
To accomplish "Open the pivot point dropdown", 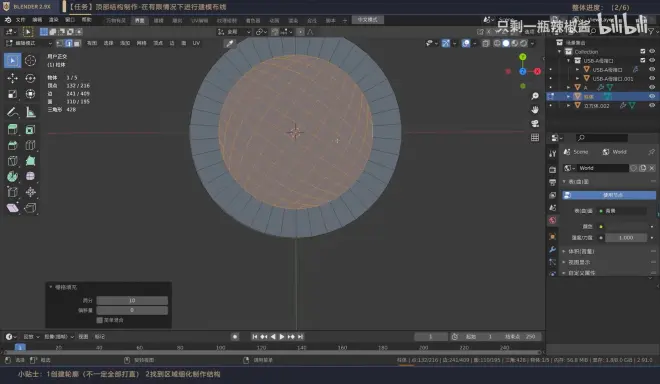I will (x=262, y=32).
